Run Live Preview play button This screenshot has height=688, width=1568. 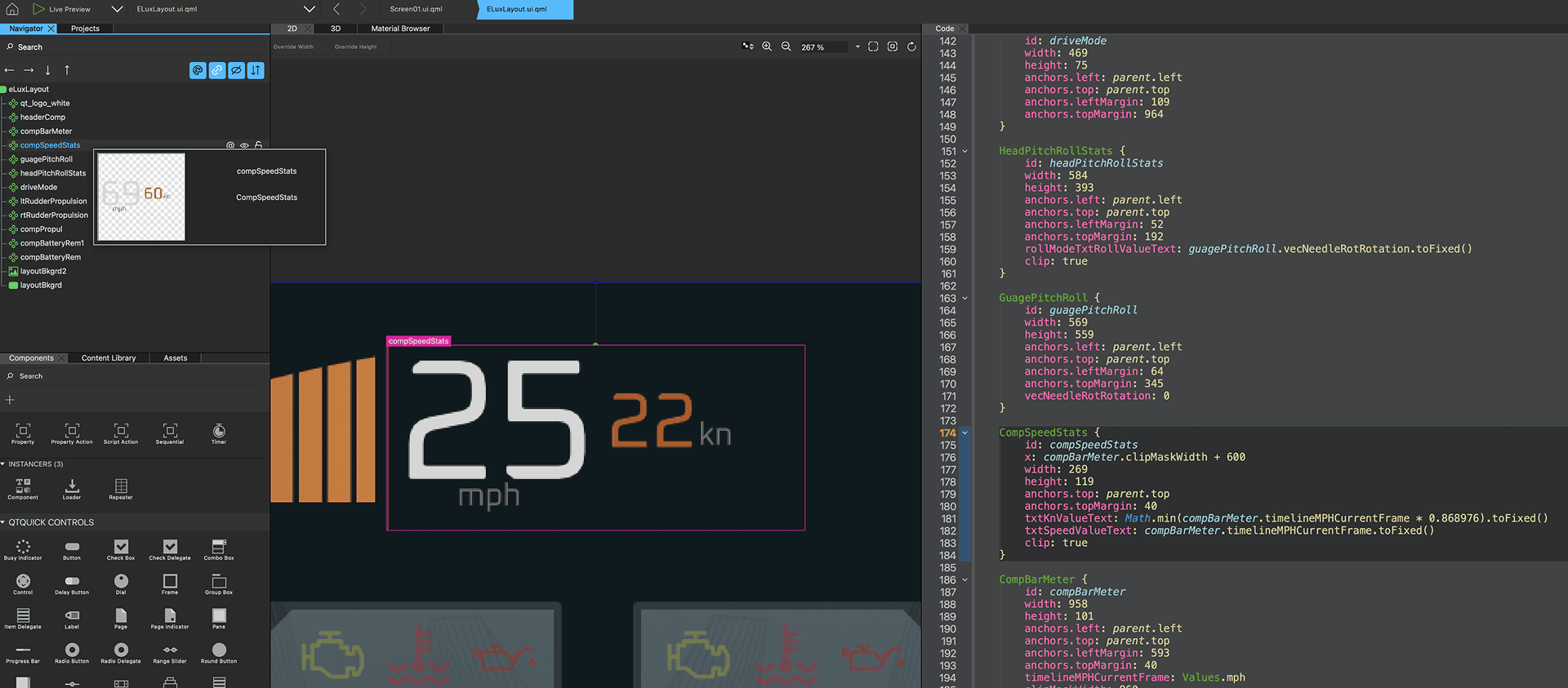38,9
